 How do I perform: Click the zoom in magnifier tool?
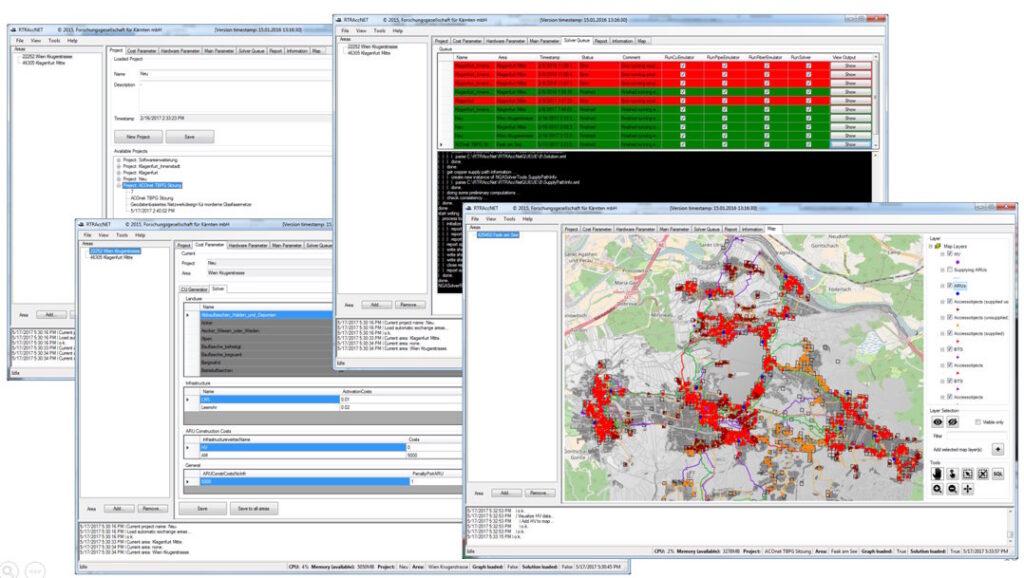[x=939, y=490]
